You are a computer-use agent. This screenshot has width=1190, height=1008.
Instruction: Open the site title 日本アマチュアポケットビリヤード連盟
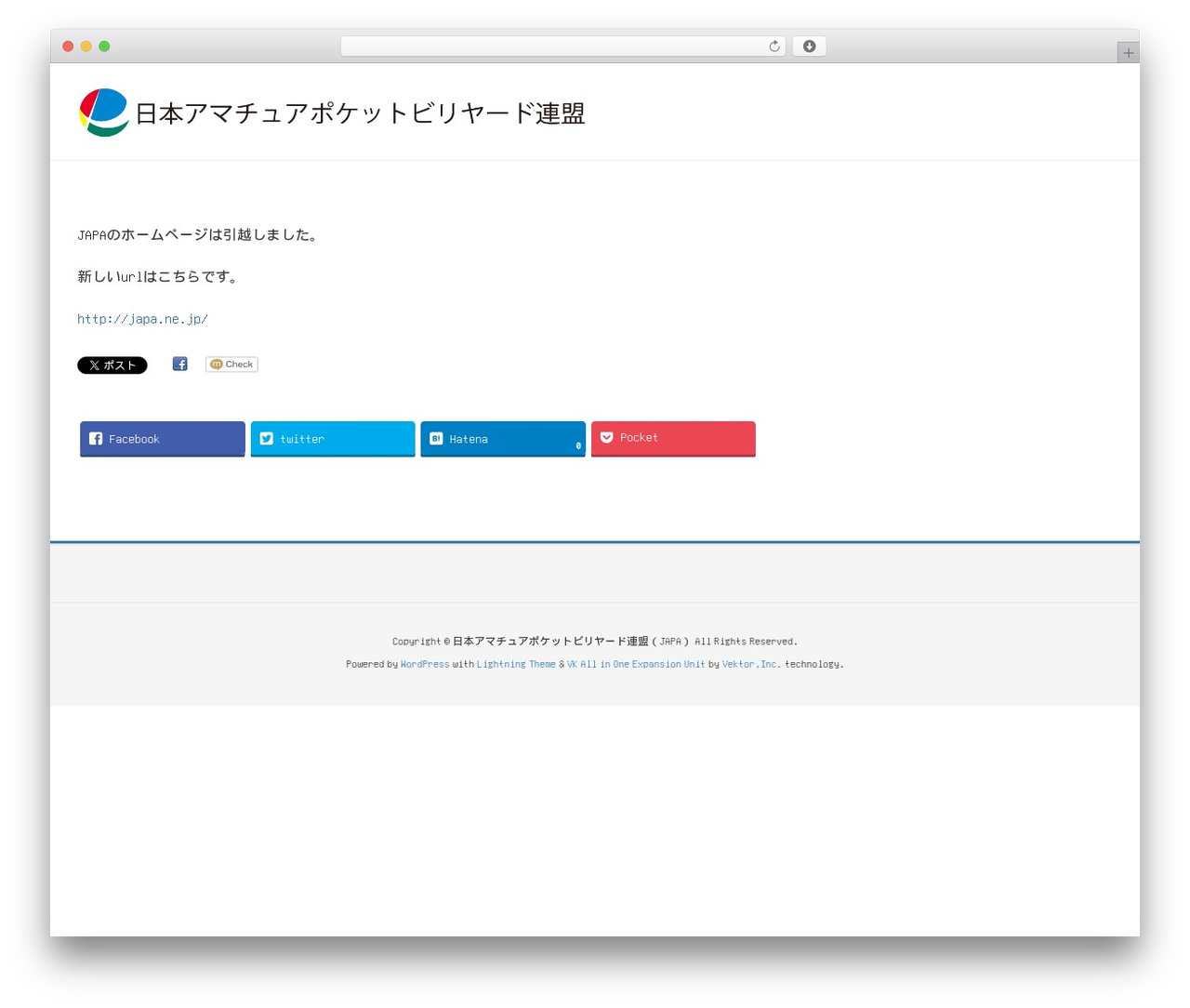[360, 113]
